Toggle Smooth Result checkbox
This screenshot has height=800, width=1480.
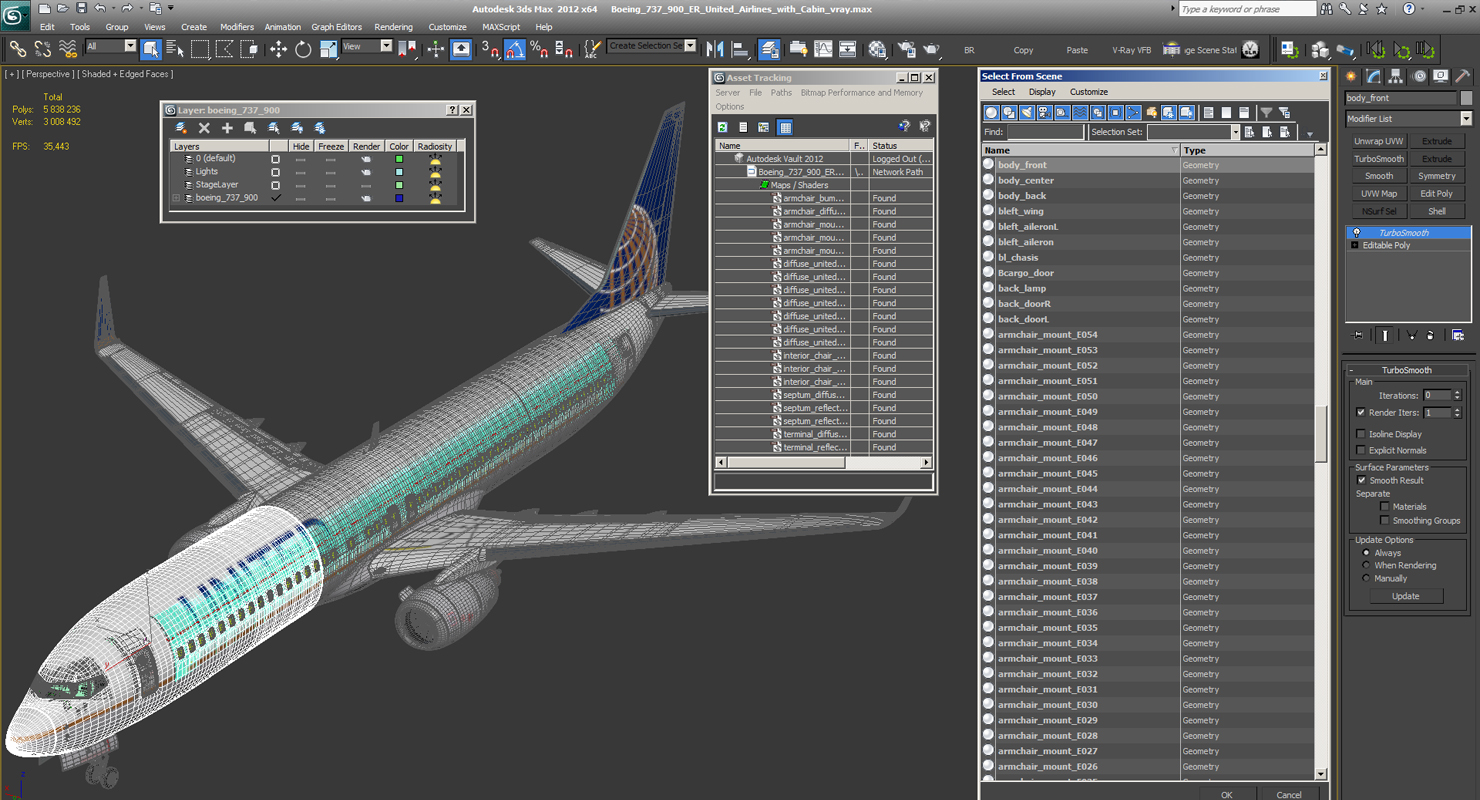click(1361, 480)
